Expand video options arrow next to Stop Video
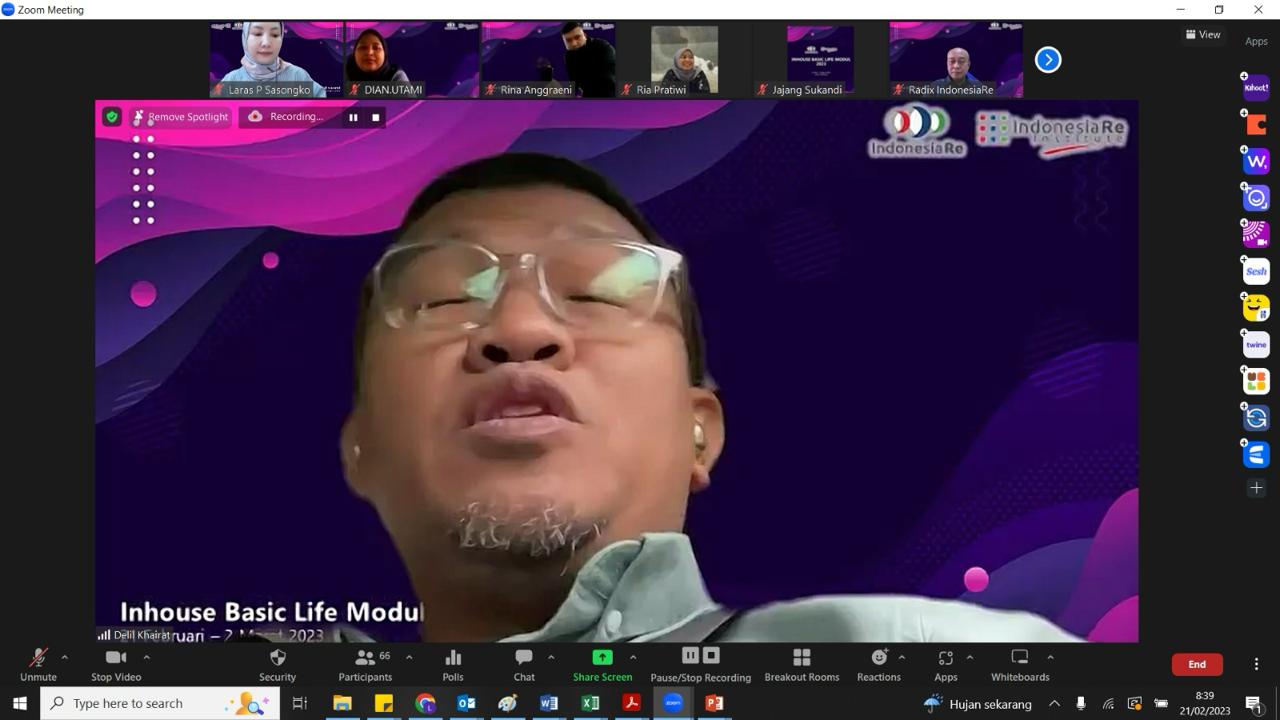This screenshot has width=1280, height=720. click(146, 657)
